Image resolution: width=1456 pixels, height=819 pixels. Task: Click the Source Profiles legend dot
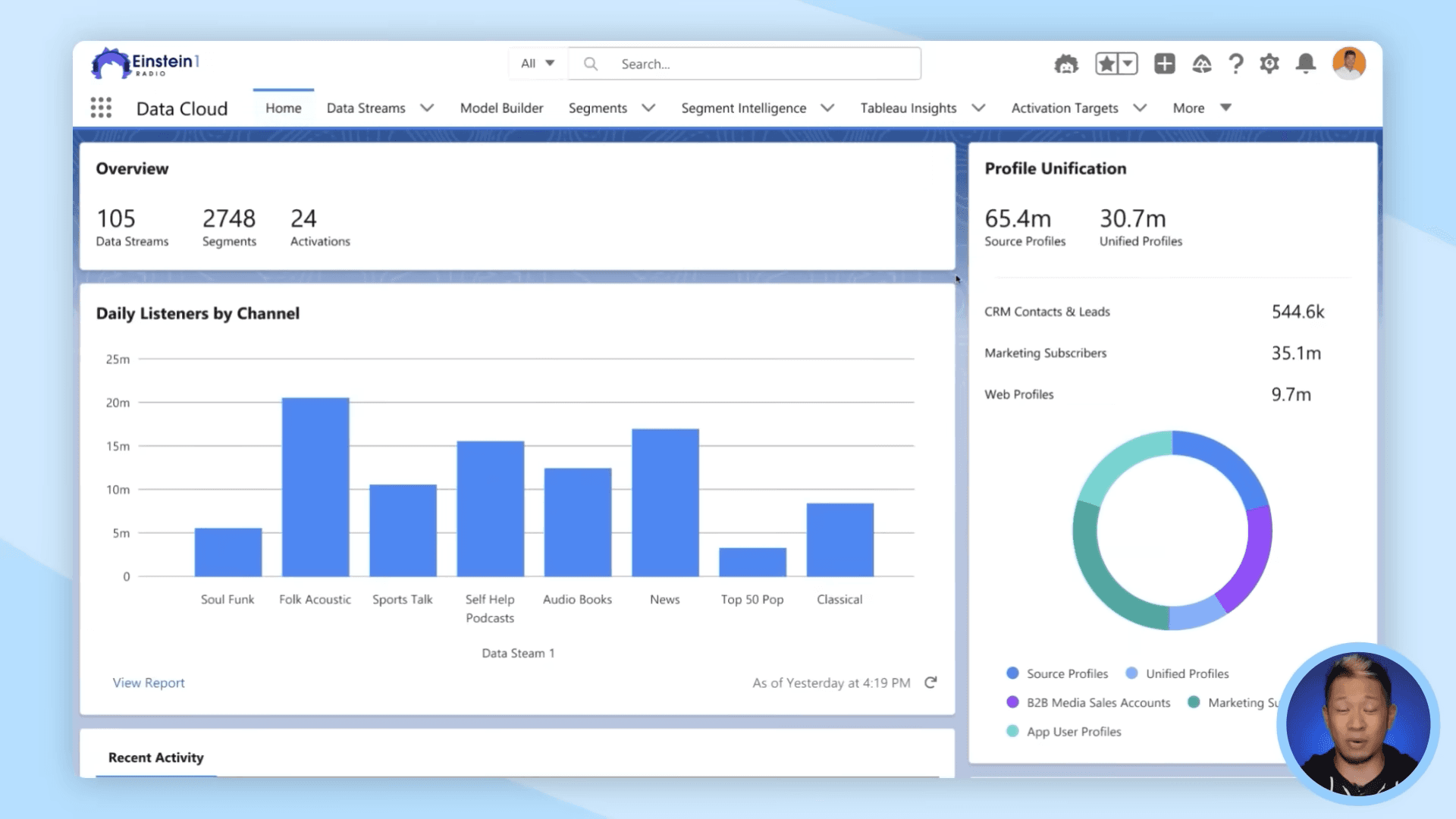(1012, 673)
